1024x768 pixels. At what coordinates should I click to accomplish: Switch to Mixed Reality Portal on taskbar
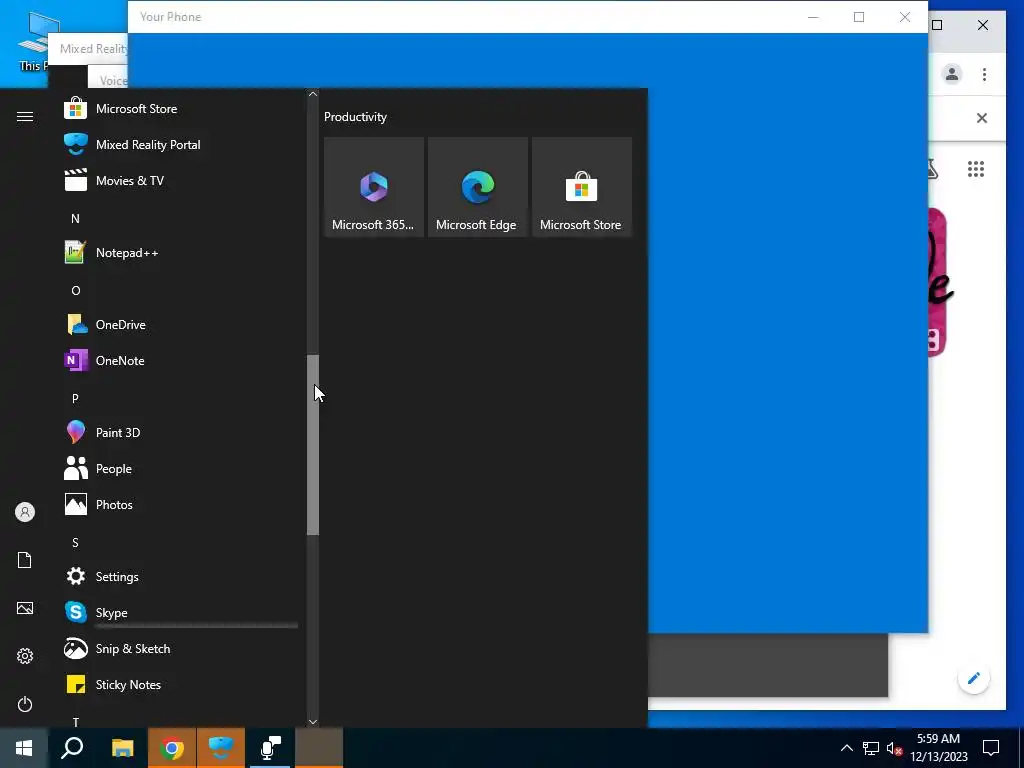click(x=221, y=748)
